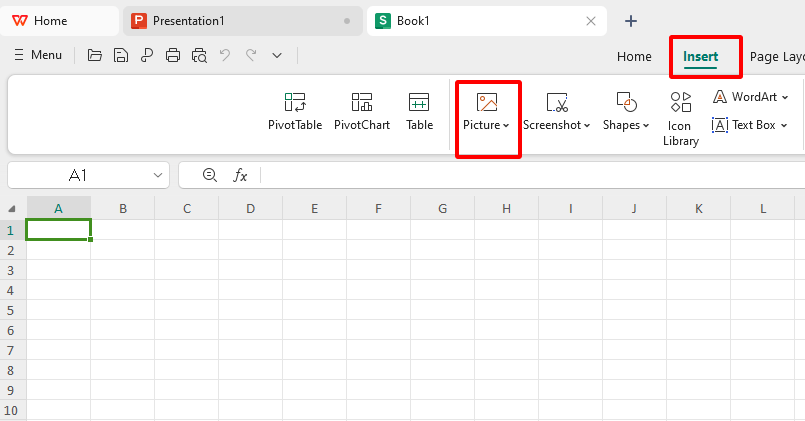Expand the Screenshot dropdown arrow
Screen dimensions: 805x421
[x=587, y=126]
